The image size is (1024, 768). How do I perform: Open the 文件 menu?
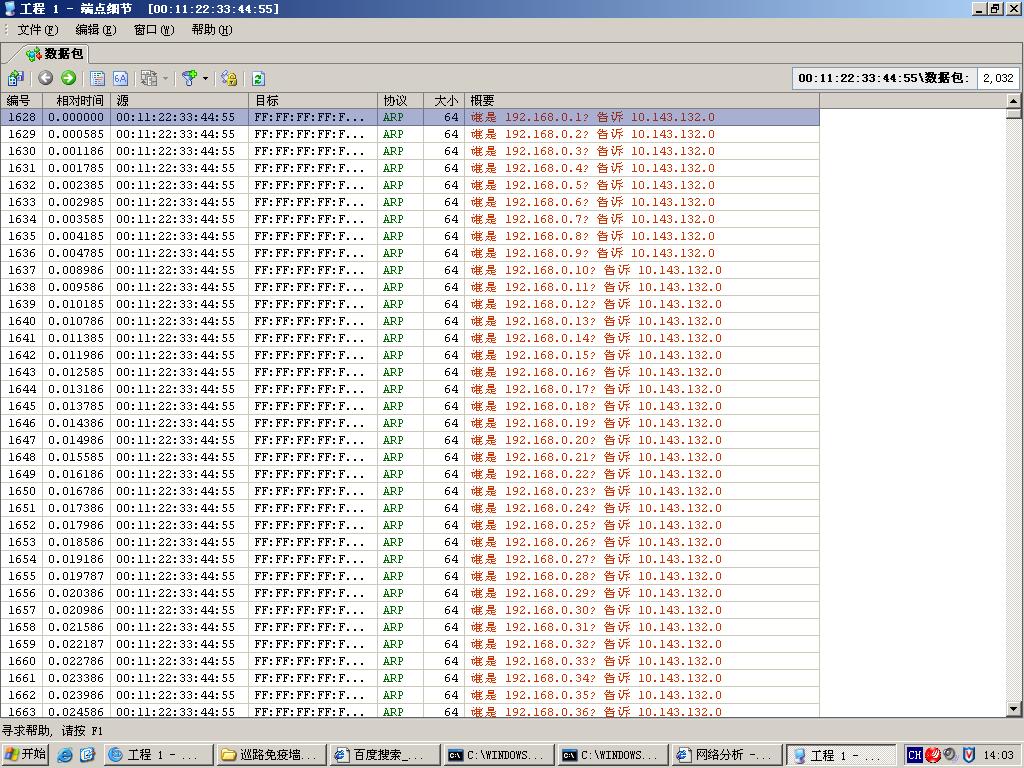37,30
